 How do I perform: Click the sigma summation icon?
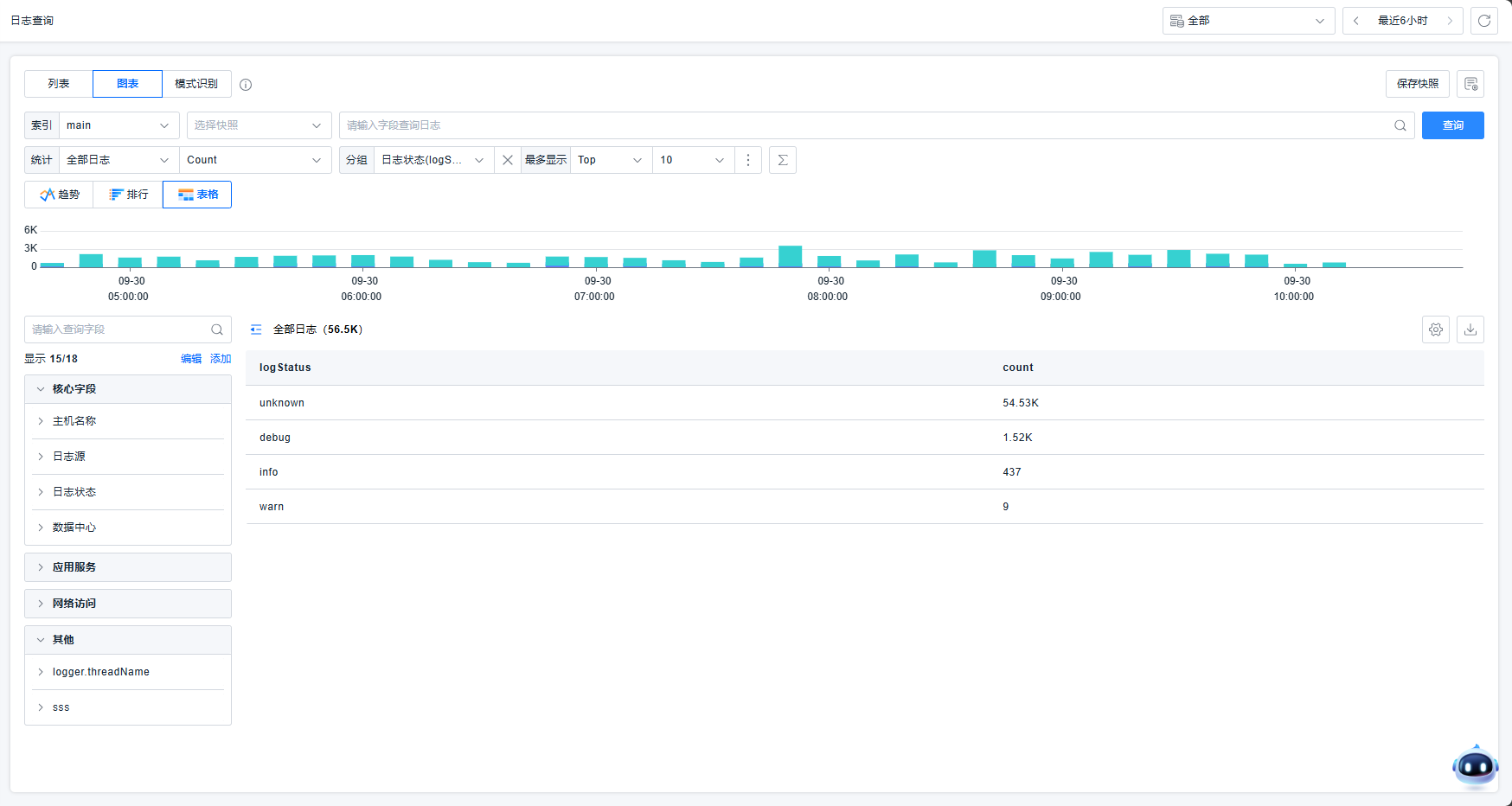click(782, 160)
